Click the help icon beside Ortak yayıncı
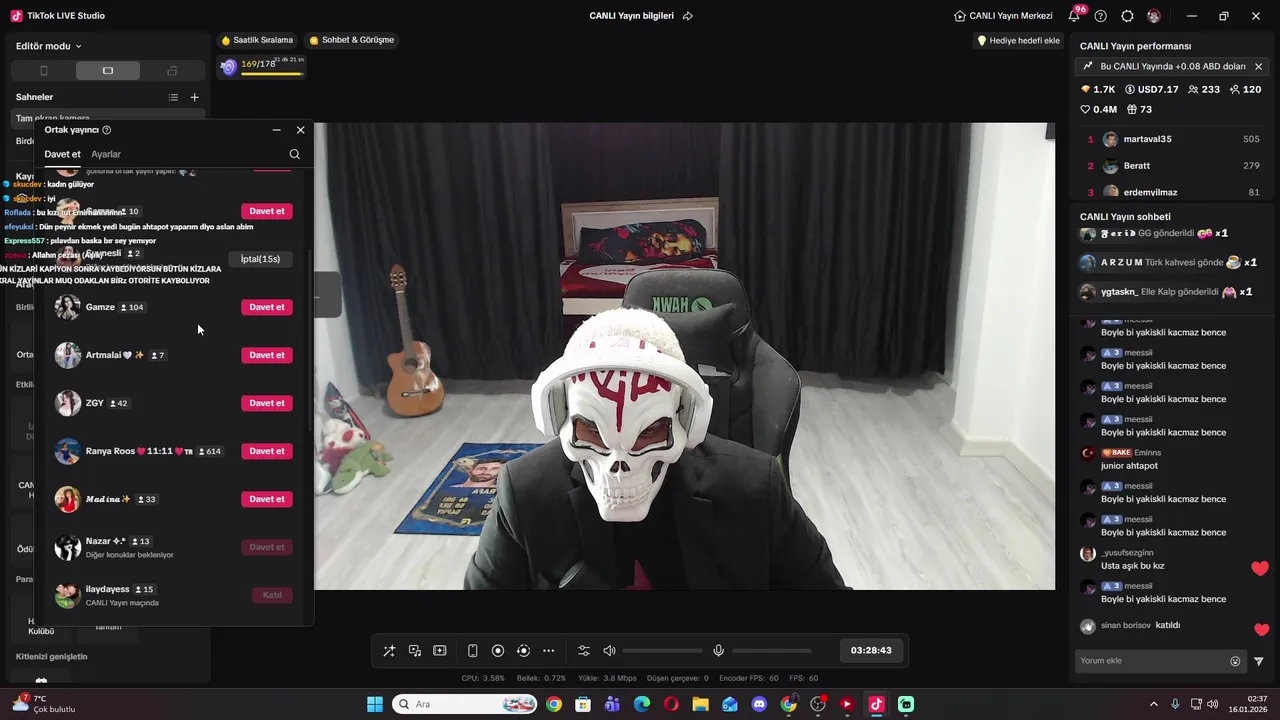Screen dimensions: 1280x720 pos(107,130)
